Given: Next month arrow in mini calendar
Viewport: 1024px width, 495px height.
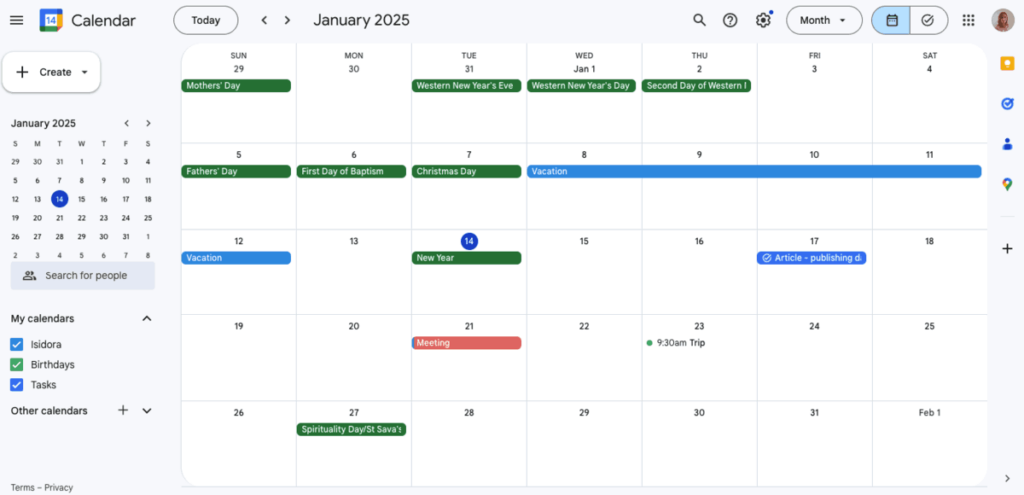Looking at the screenshot, I should [148, 123].
